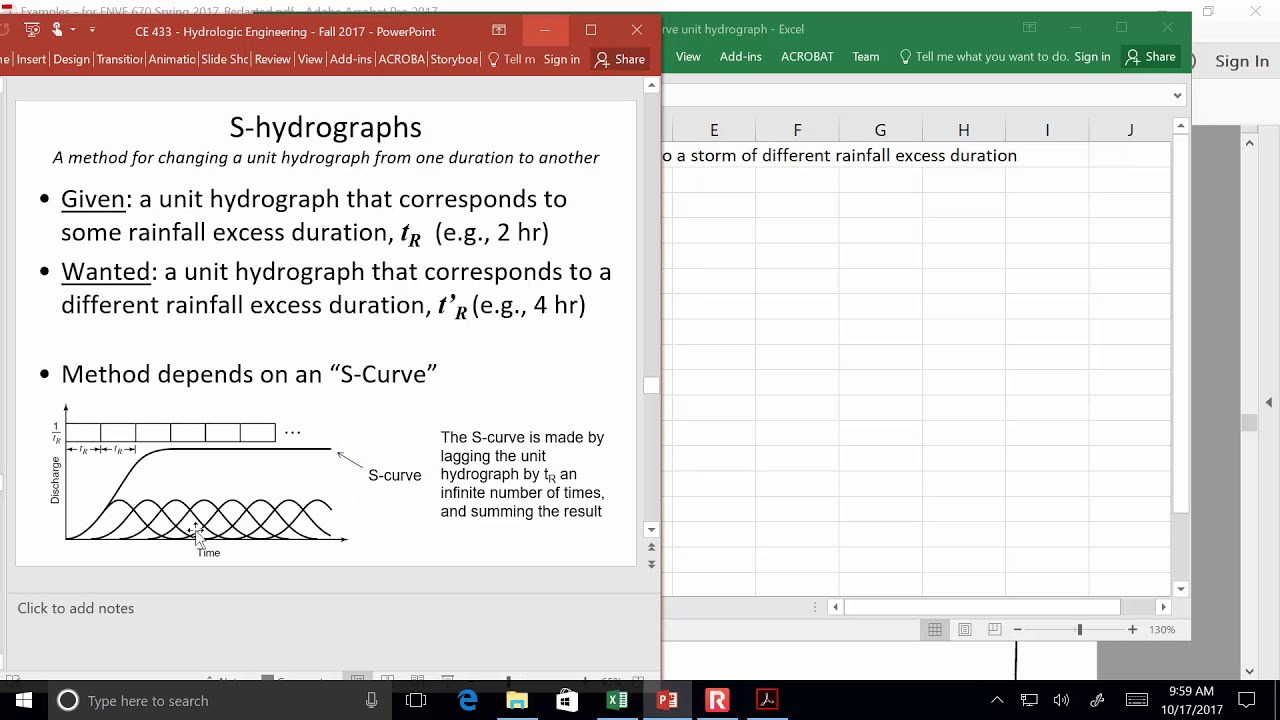Click Excel horizontal scrollbar right arrow
Image resolution: width=1280 pixels, height=720 pixels.
pos(1163,607)
